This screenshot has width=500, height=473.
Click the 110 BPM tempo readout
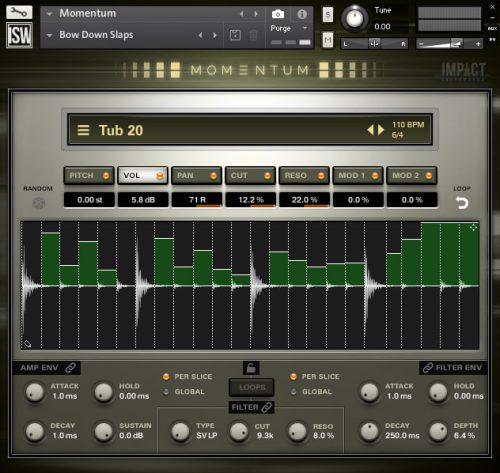point(408,125)
